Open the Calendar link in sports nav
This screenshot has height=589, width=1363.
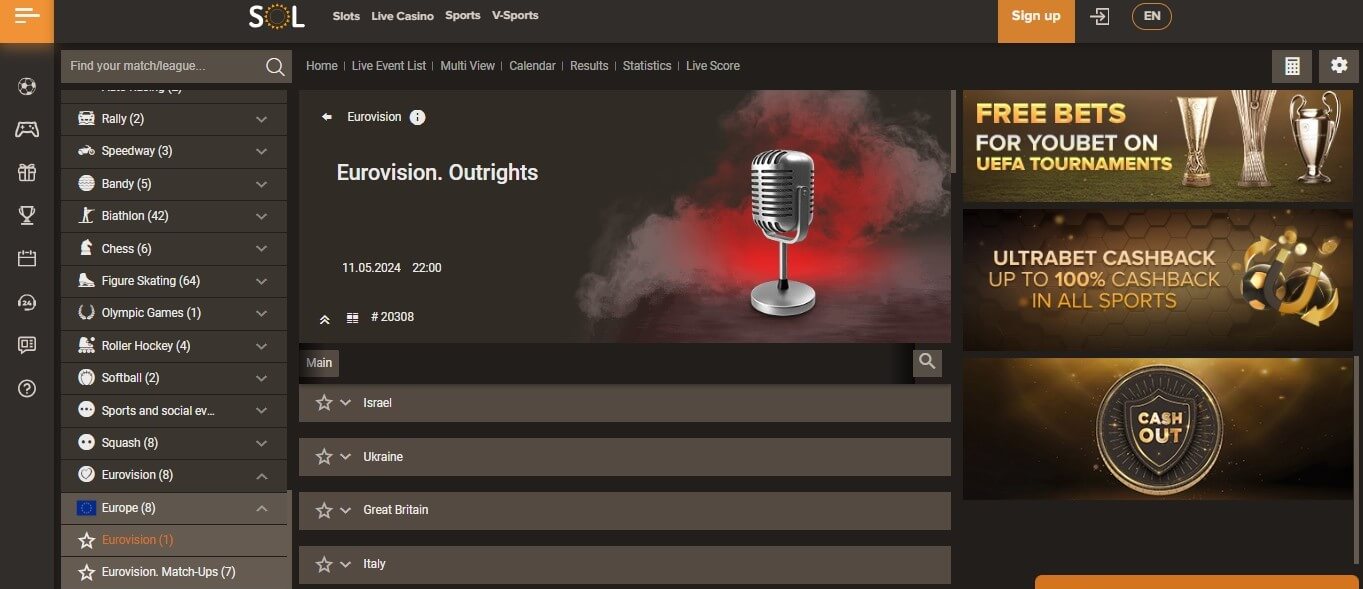[x=532, y=66]
